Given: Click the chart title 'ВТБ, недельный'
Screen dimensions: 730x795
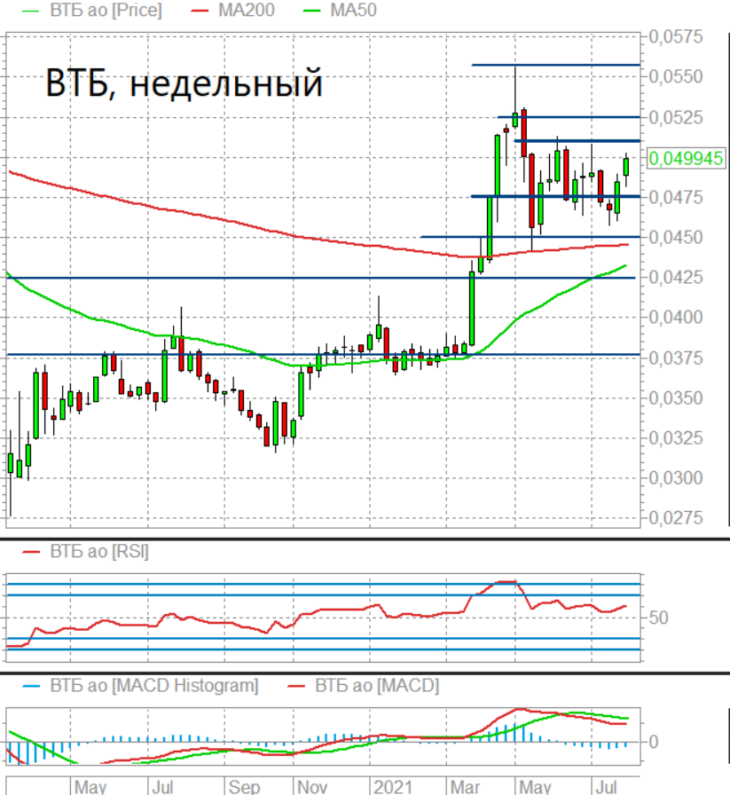Looking at the screenshot, I should [x=184, y=83].
